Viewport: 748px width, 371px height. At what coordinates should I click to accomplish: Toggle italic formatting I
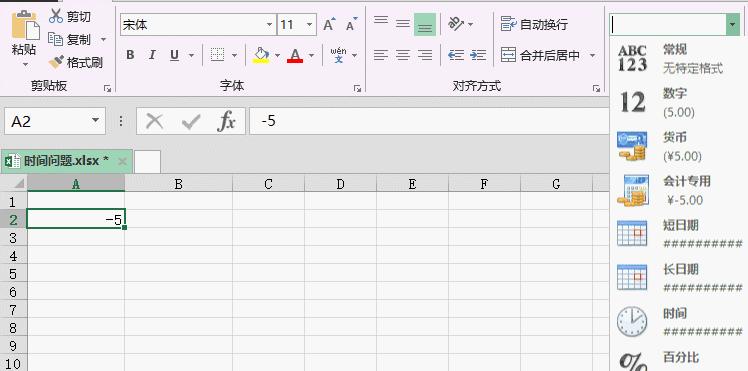click(152, 55)
